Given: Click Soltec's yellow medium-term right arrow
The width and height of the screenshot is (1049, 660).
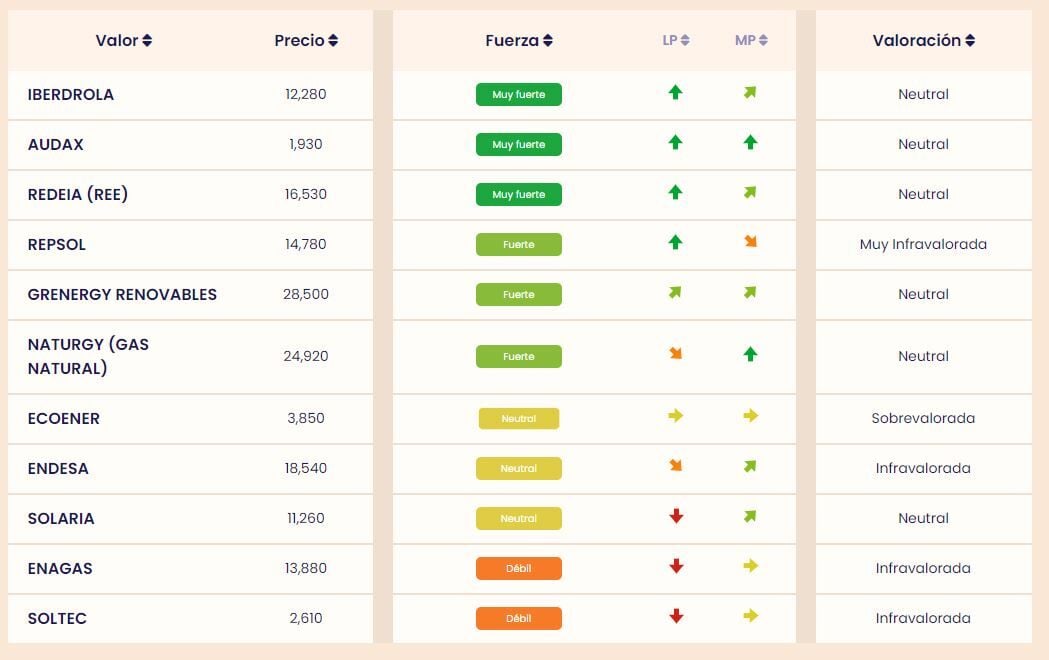Looking at the screenshot, I should tap(750, 616).
